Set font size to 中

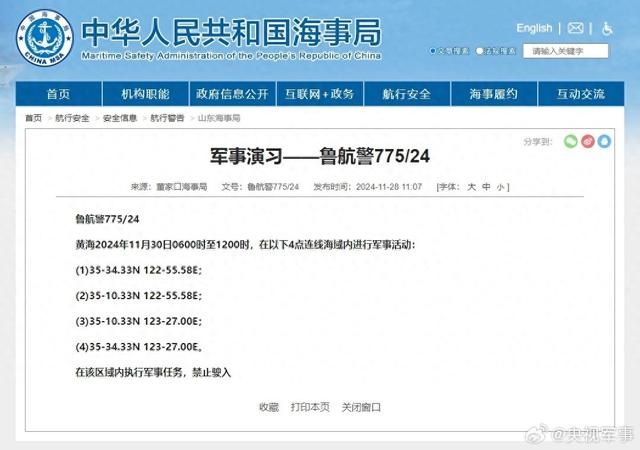pos(486,187)
